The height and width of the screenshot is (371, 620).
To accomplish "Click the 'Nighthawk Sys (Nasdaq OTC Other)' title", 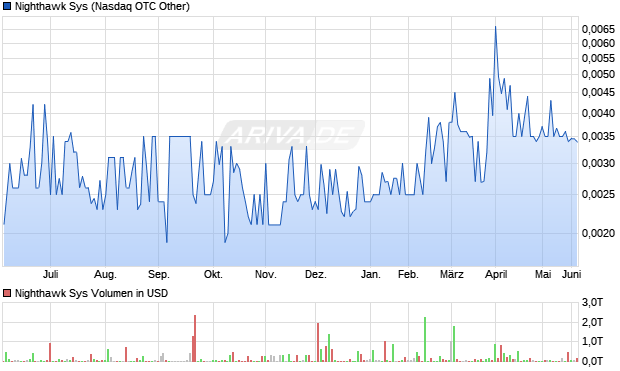I will (x=102, y=6).
